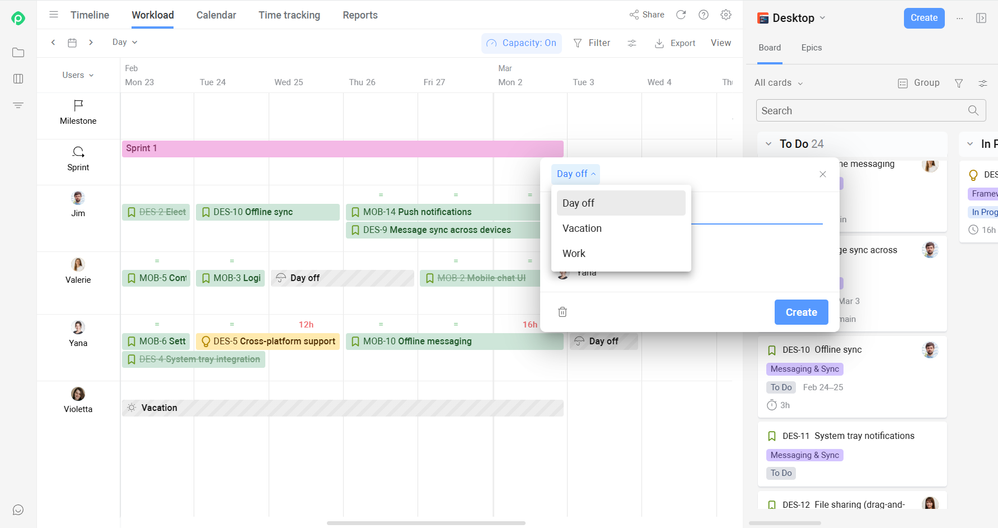Viewport: 998px width, 528px height.
Task: Click the trash delete icon in dialog
Action: coord(563,312)
